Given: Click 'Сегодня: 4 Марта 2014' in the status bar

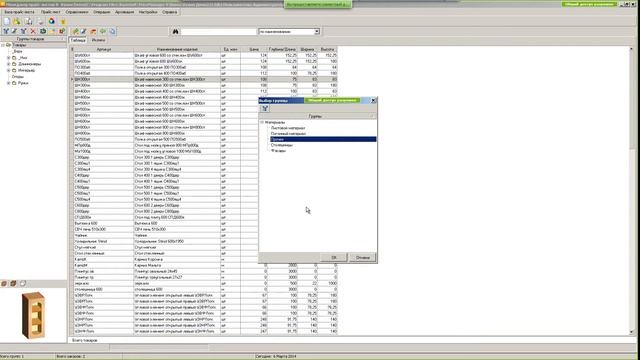Looking at the screenshot, I should [276, 356].
